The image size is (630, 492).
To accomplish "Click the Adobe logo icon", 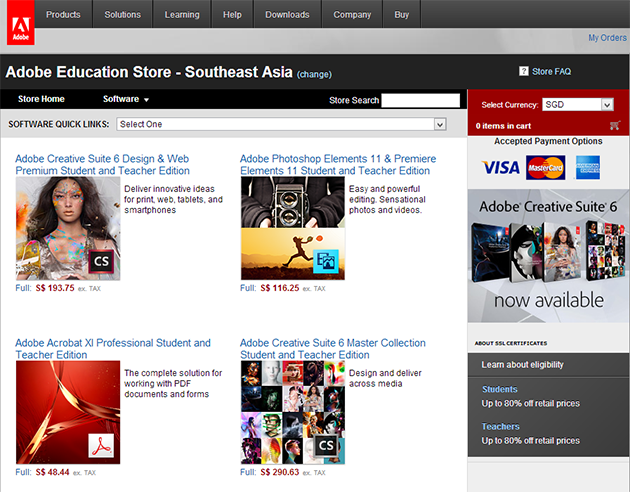I will point(20,22).
